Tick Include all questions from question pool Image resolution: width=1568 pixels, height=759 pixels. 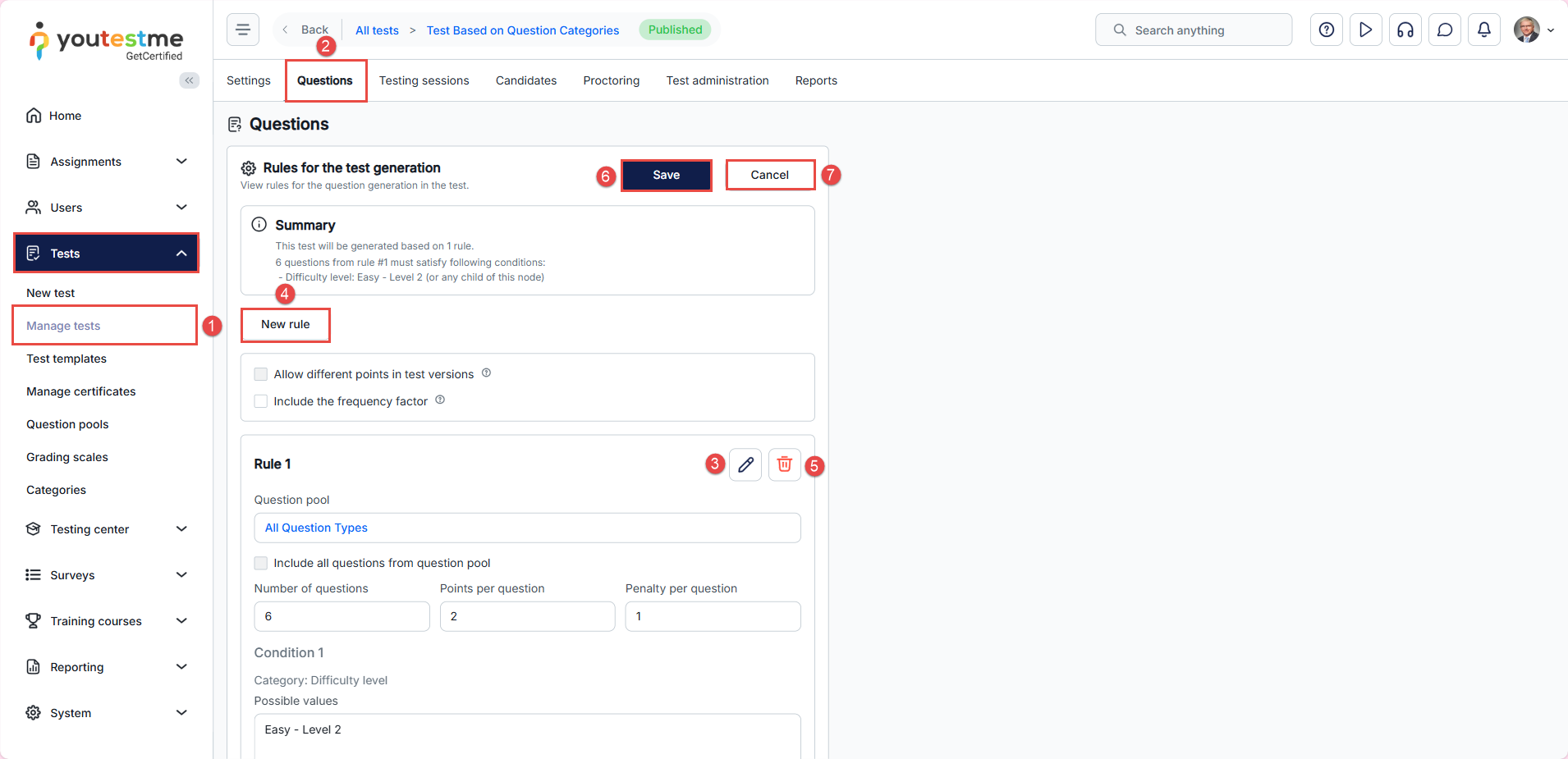261,563
